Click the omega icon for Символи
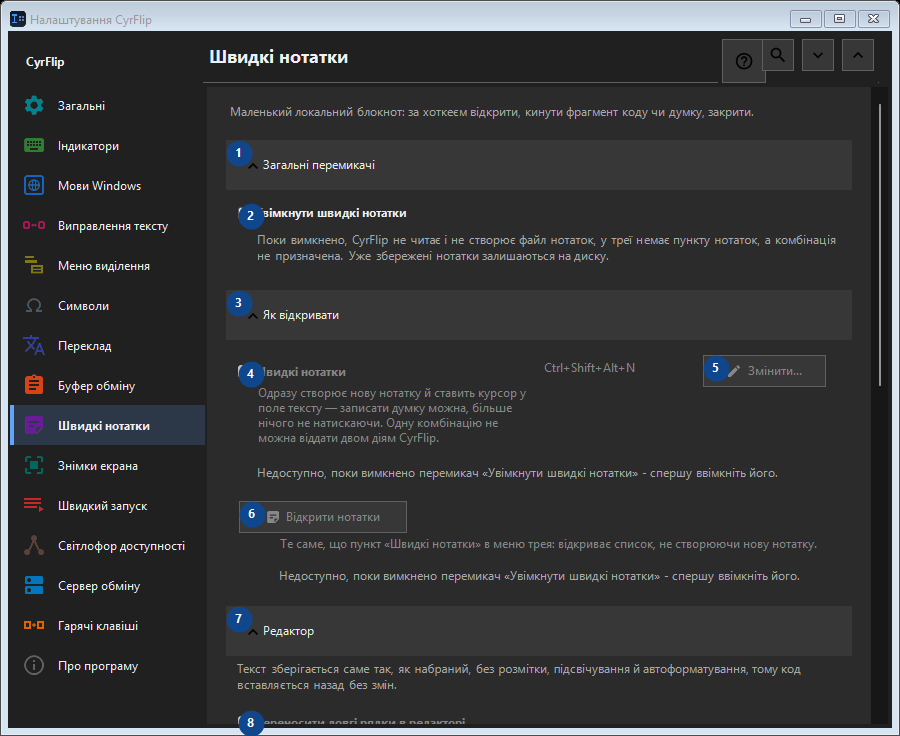Screen dimensions: 900x736 point(34,305)
